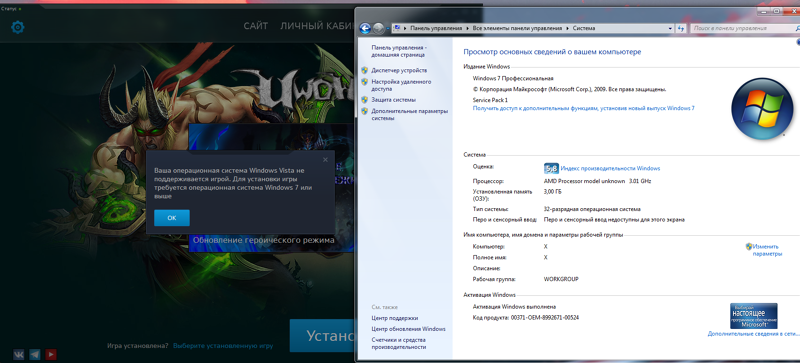Open ЛИЧНЫЙ КАБИНЕТ in launcher menu

(317, 26)
